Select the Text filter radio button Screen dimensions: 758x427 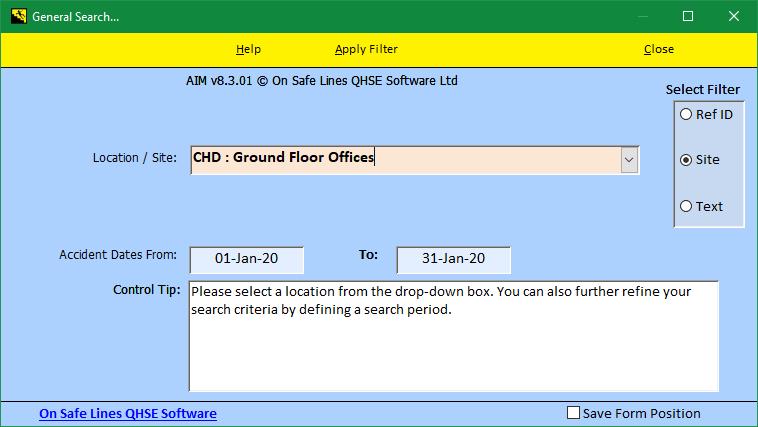(x=701, y=206)
